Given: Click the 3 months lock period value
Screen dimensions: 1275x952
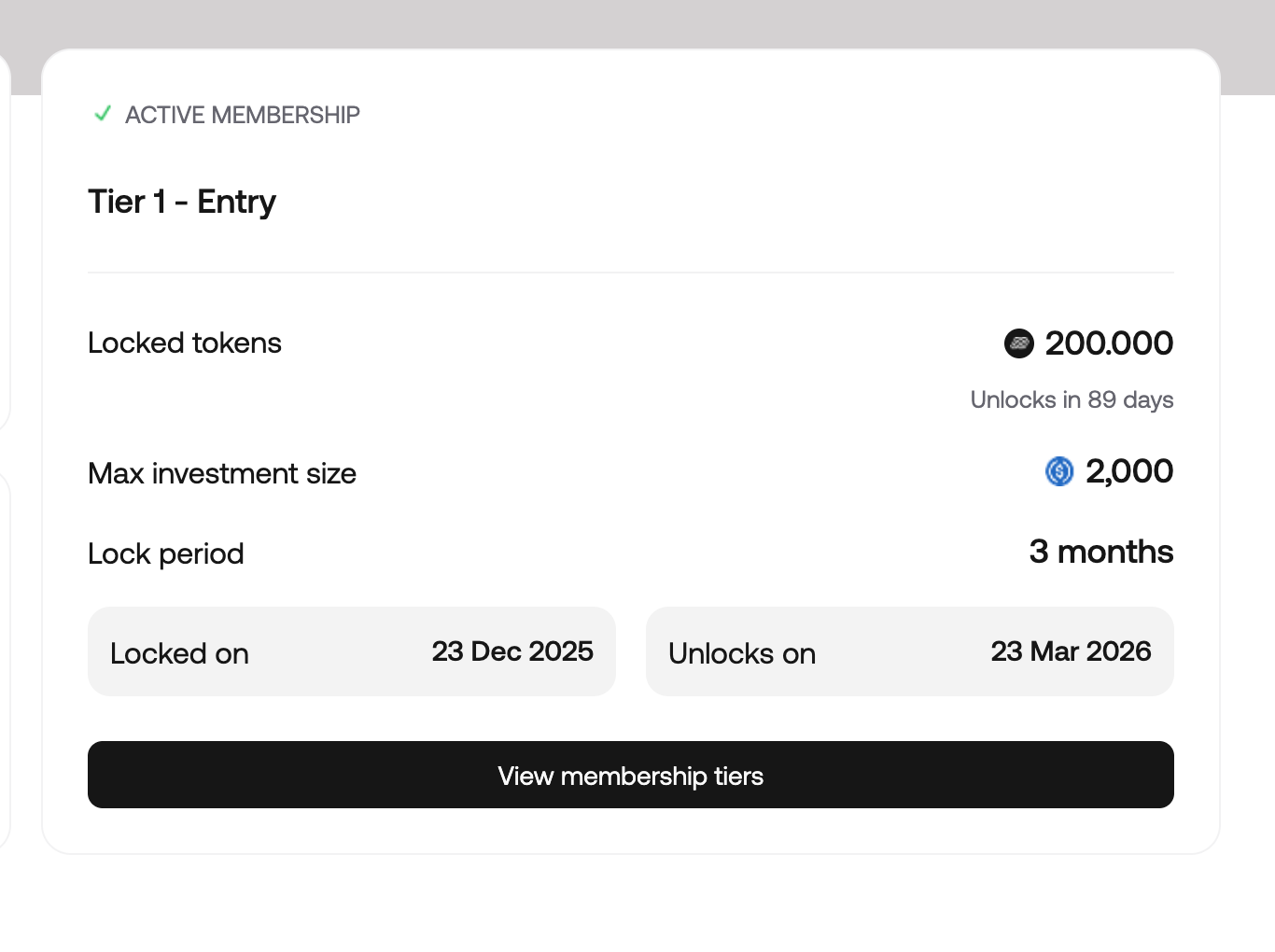Looking at the screenshot, I should pos(1100,552).
